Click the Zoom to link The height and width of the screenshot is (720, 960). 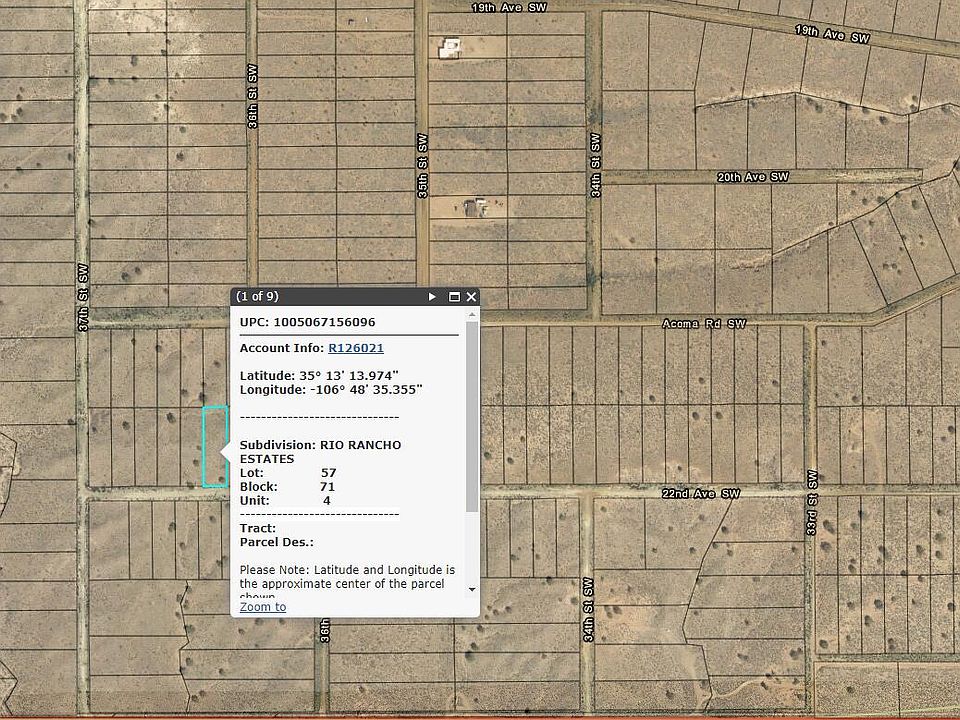coord(263,607)
